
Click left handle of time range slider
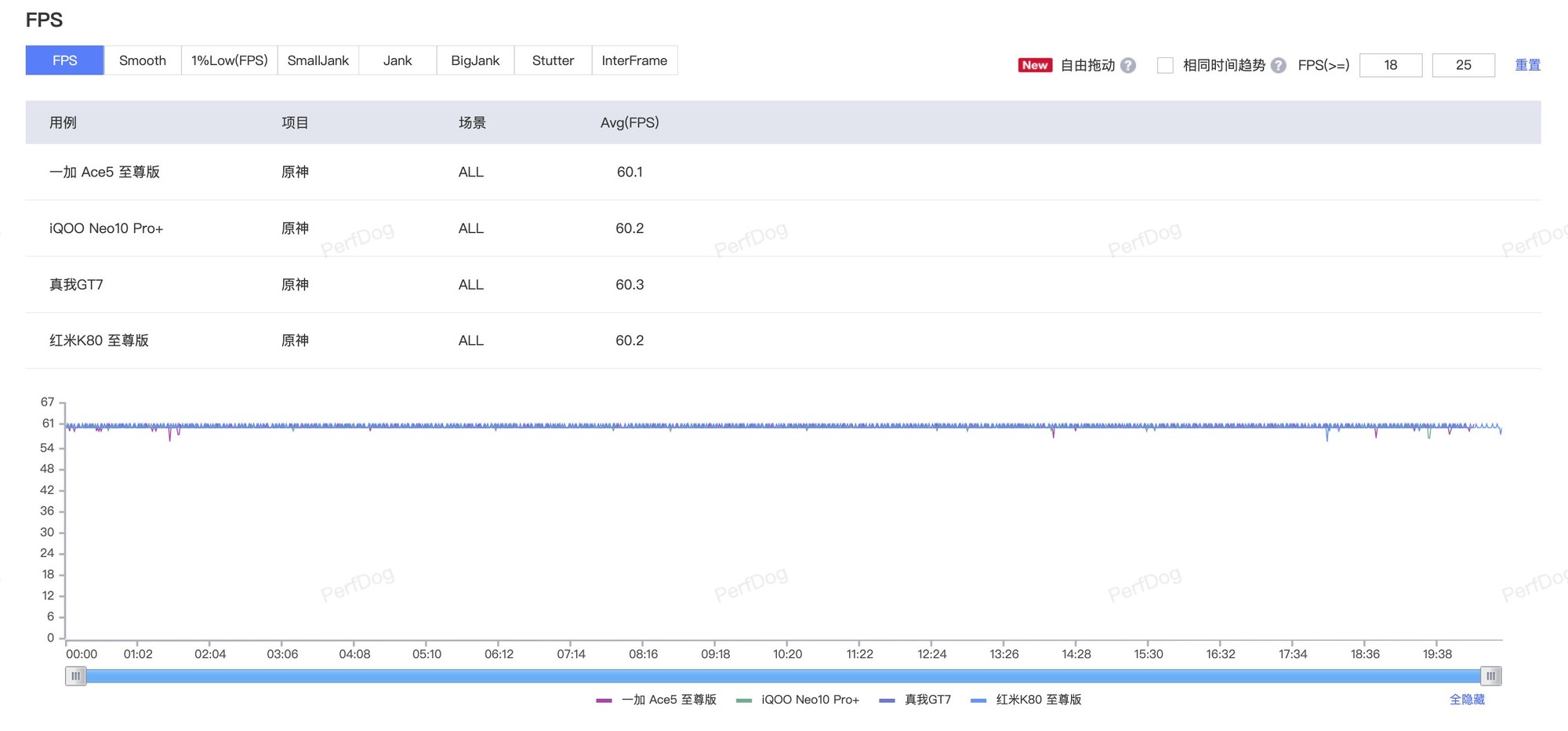75,675
